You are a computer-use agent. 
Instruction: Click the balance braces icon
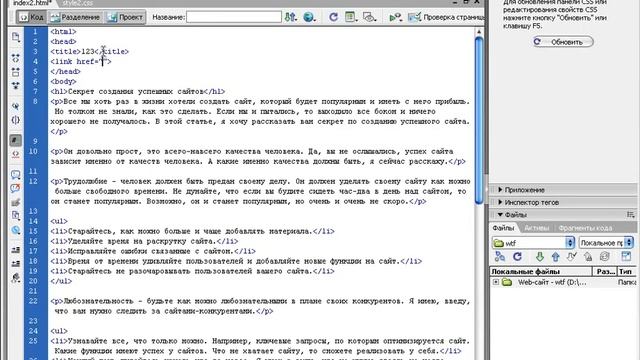[16, 120]
